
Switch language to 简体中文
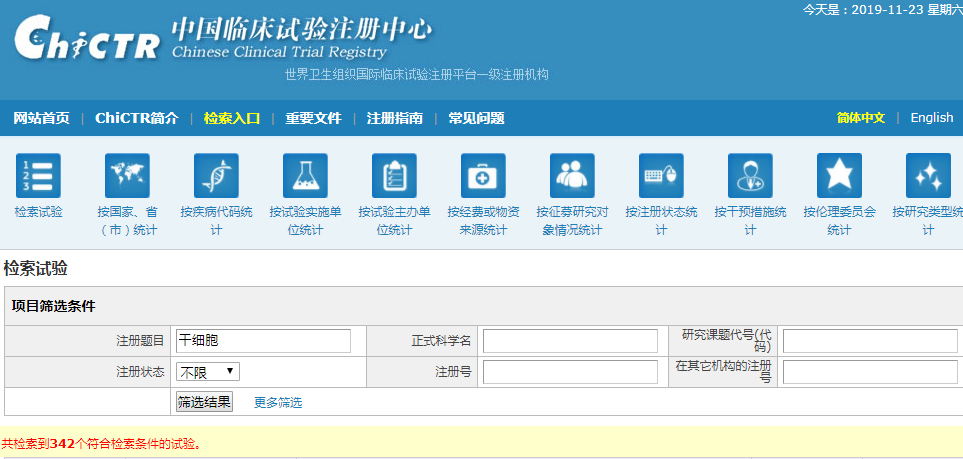861,118
